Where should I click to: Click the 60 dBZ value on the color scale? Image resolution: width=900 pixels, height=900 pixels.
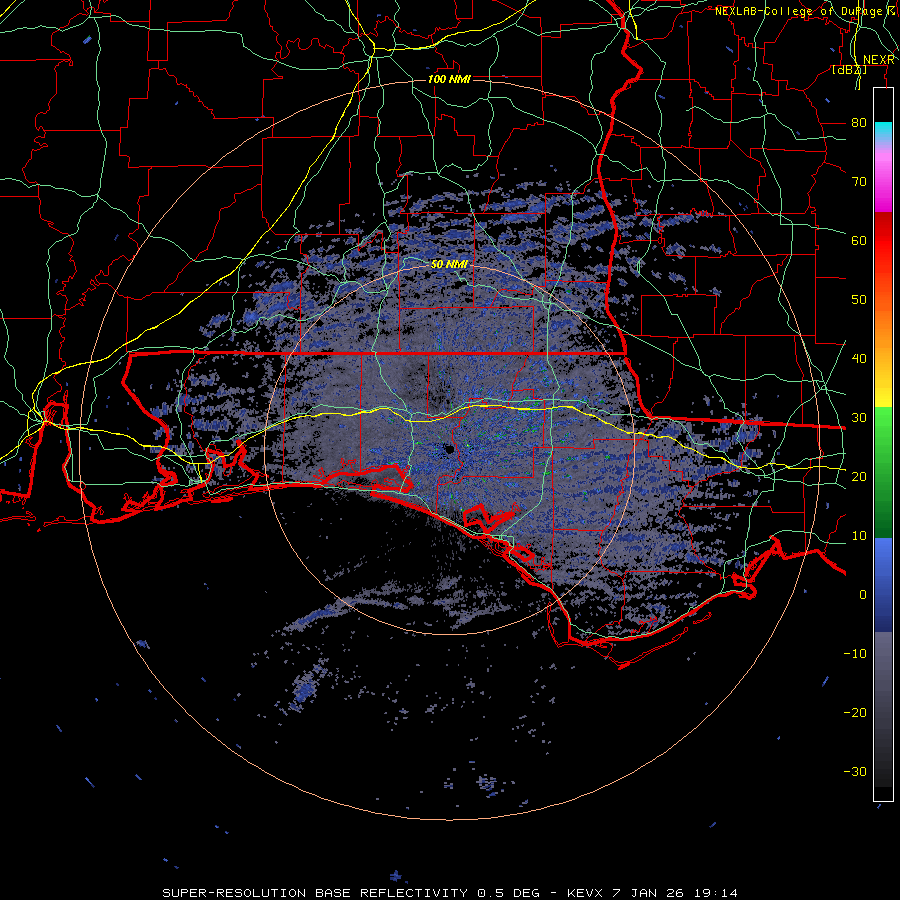coord(859,240)
